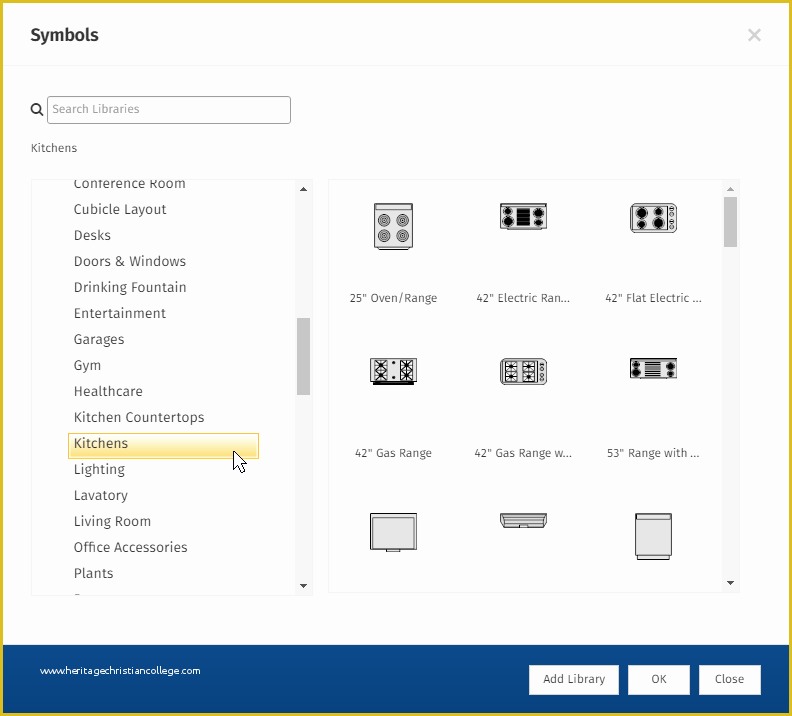Open the Doors & Windows library
Image resolution: width=792 pixels, height=716 pixels.
130,261
